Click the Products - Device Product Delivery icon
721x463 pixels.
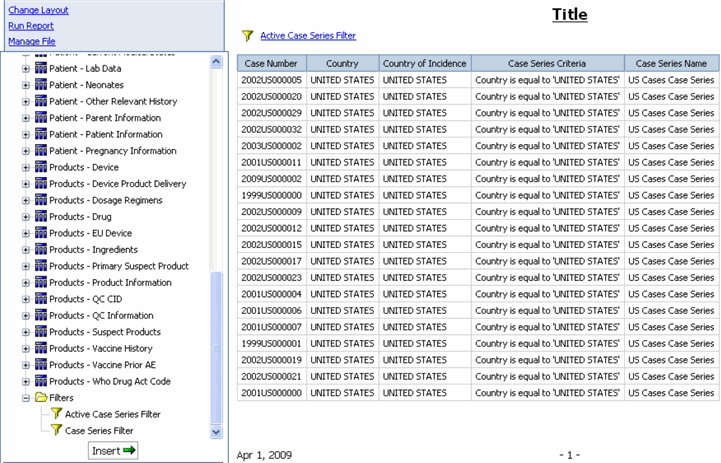point(41,184)
